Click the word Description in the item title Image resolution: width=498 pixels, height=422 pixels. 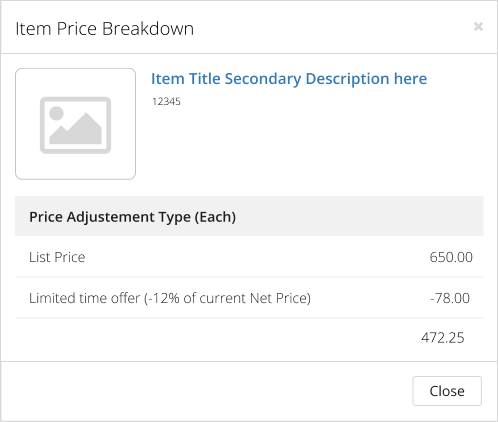coord(347,79)
